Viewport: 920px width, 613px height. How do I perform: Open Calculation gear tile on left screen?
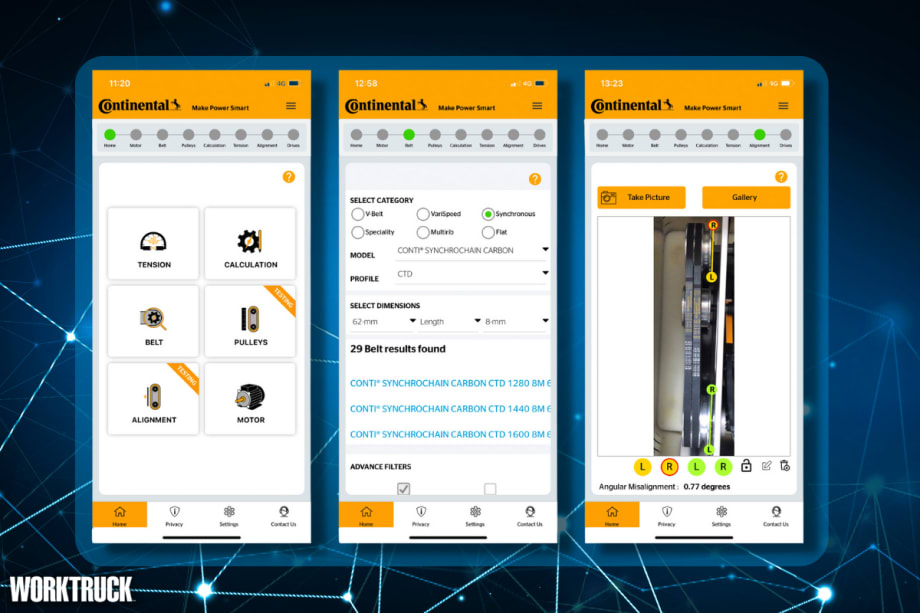click(251, 243)
